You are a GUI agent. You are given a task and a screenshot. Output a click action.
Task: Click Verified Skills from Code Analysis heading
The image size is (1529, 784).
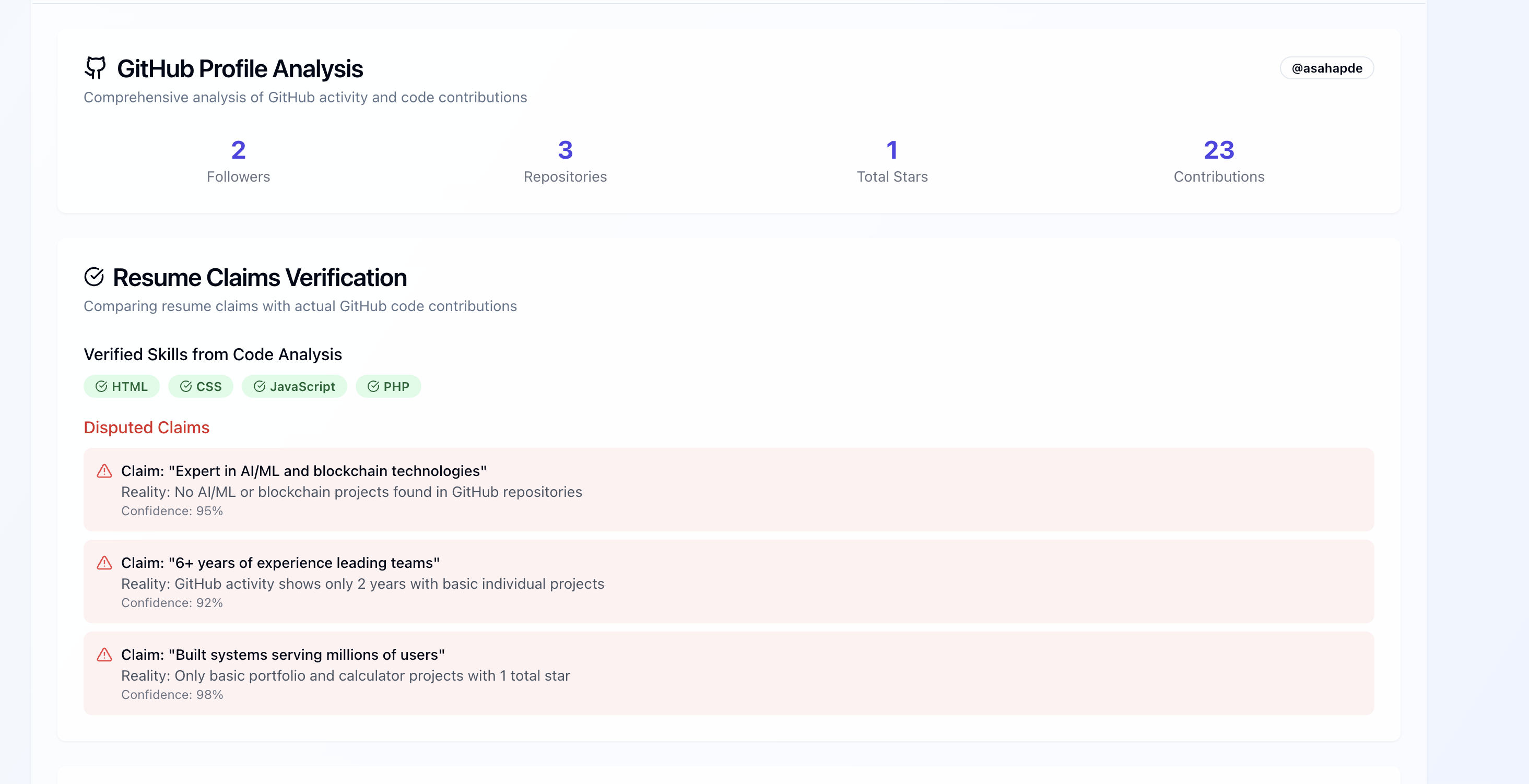pyautogui.click(x=213, y=354)
